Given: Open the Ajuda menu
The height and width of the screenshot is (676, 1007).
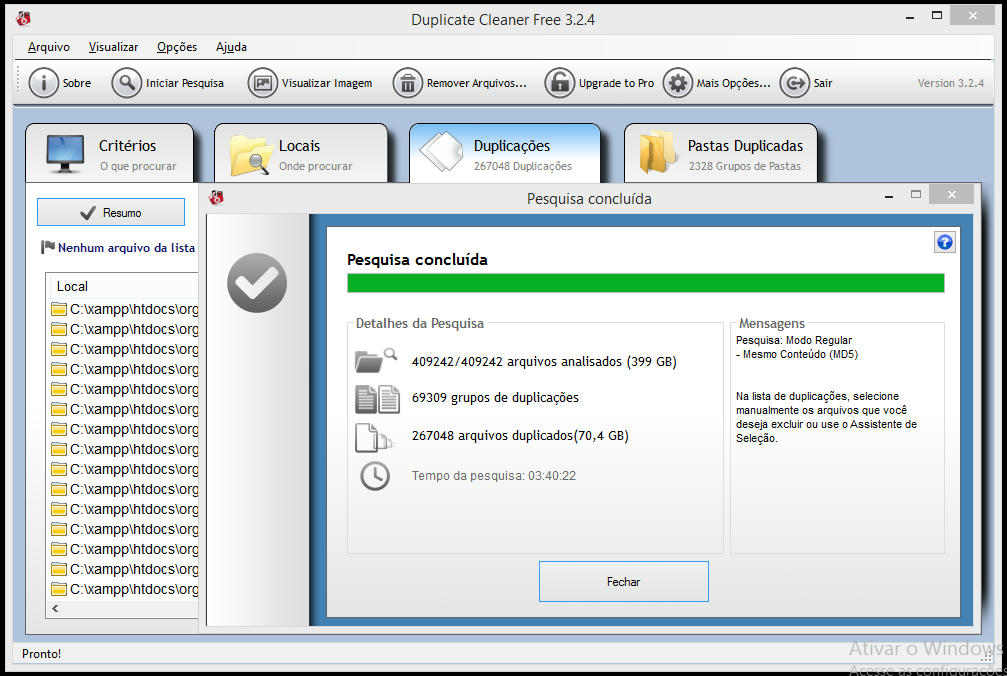Looking at the screenshot, I should (x=231, y=47).
